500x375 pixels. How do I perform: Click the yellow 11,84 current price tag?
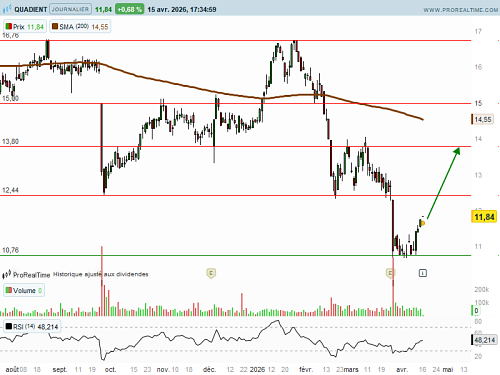pos(484,217)
